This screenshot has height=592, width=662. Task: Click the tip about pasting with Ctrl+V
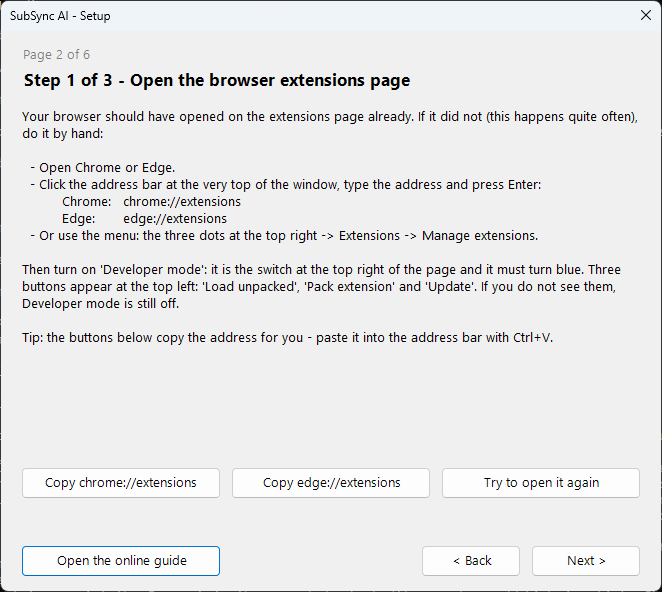click(x=288, y=337)
